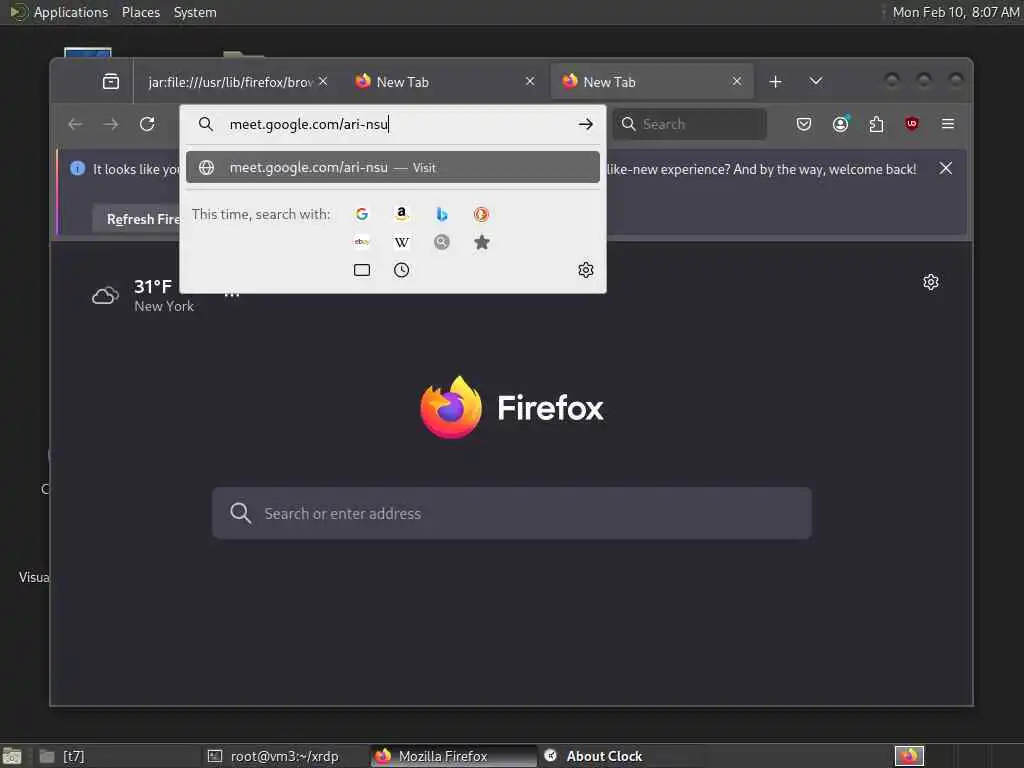Open the Places menu

coord(141,12)
